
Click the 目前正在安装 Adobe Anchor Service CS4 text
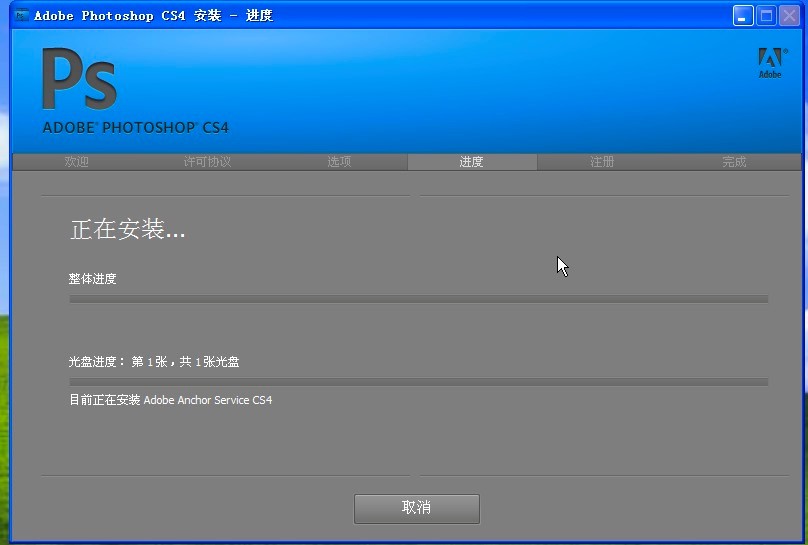pyautogui.click(x=171, y=400)
